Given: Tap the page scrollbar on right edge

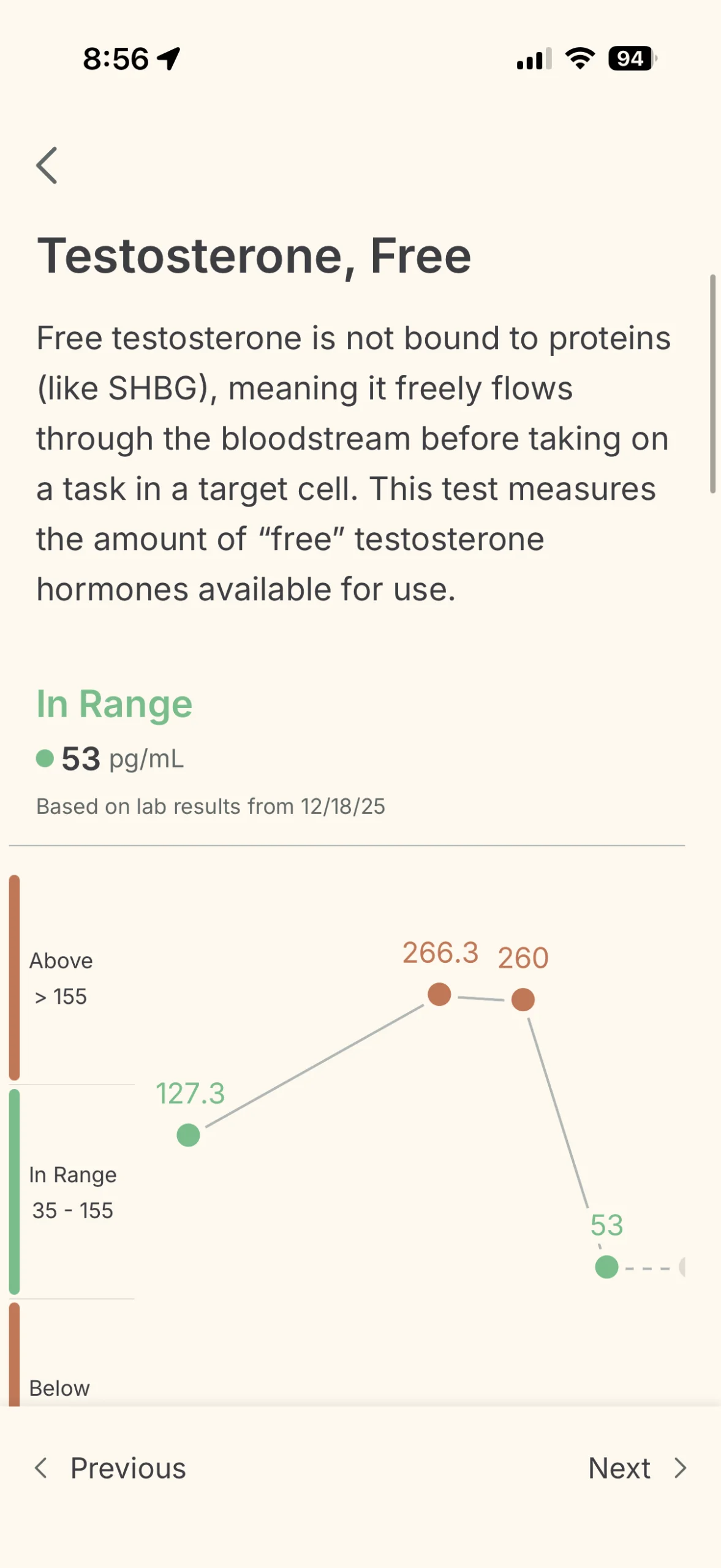Looking at the screenshot, I should (x=712, y=383).
